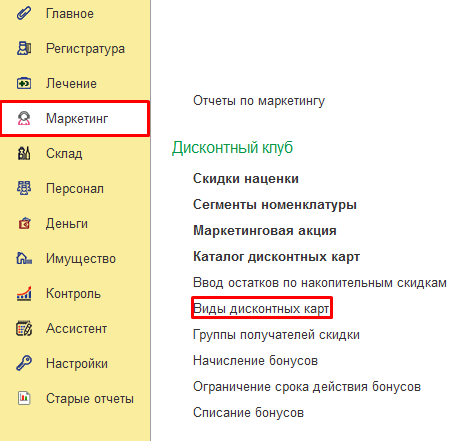
Task: Open Списание бонусов item
Action: [x=249, y=413]
